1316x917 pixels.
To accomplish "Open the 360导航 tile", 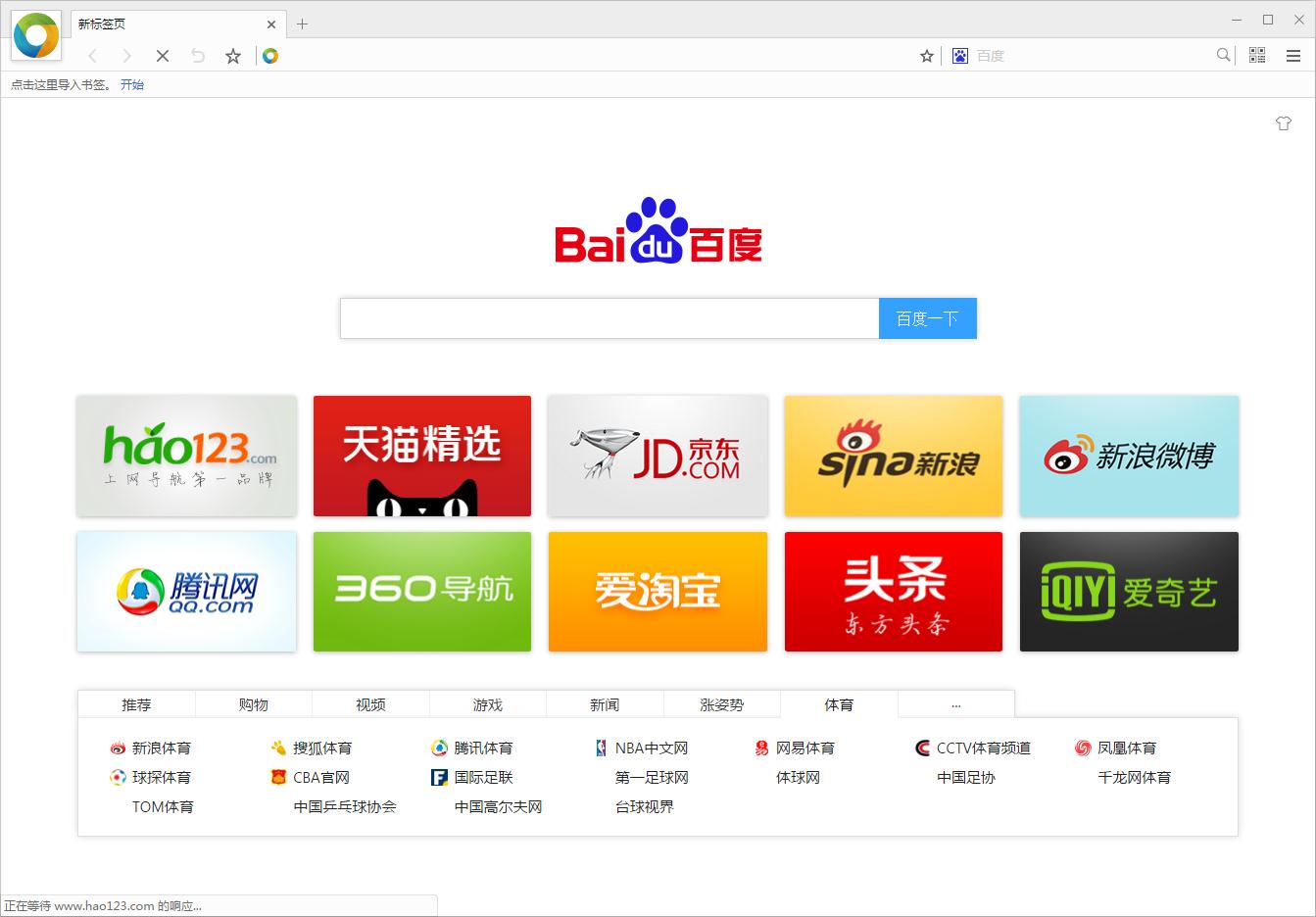I will [422, 592].
